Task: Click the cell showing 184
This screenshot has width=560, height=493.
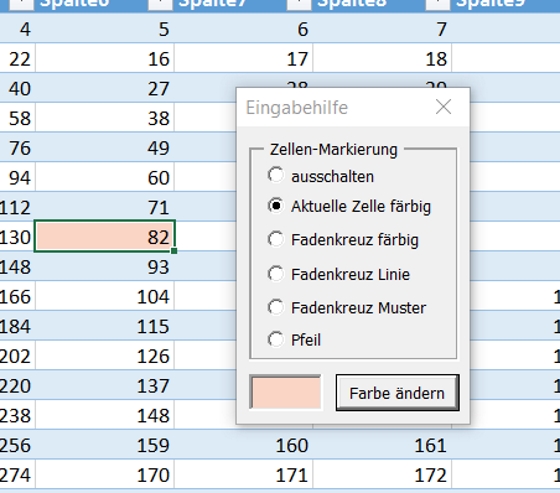Action: pos(18,325)
